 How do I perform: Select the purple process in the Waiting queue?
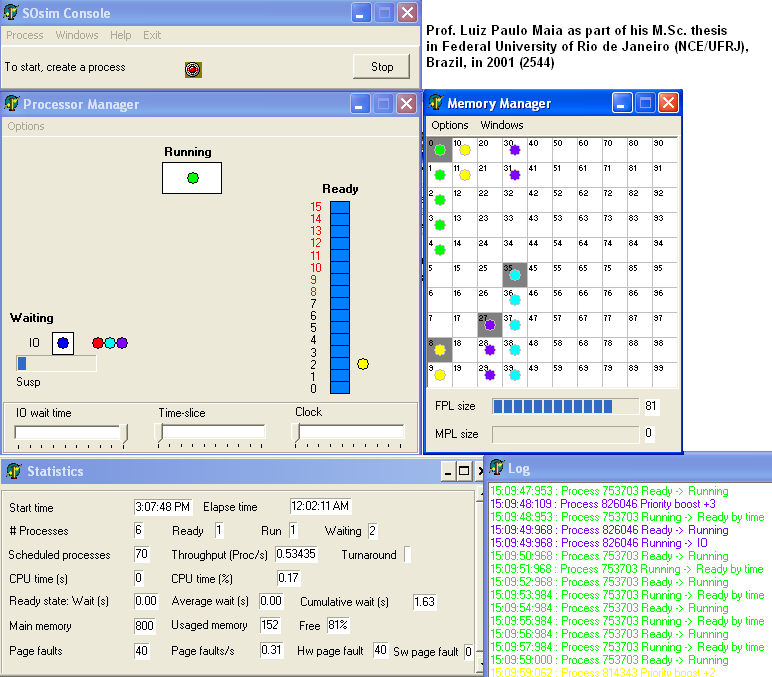tap(122, 343)
